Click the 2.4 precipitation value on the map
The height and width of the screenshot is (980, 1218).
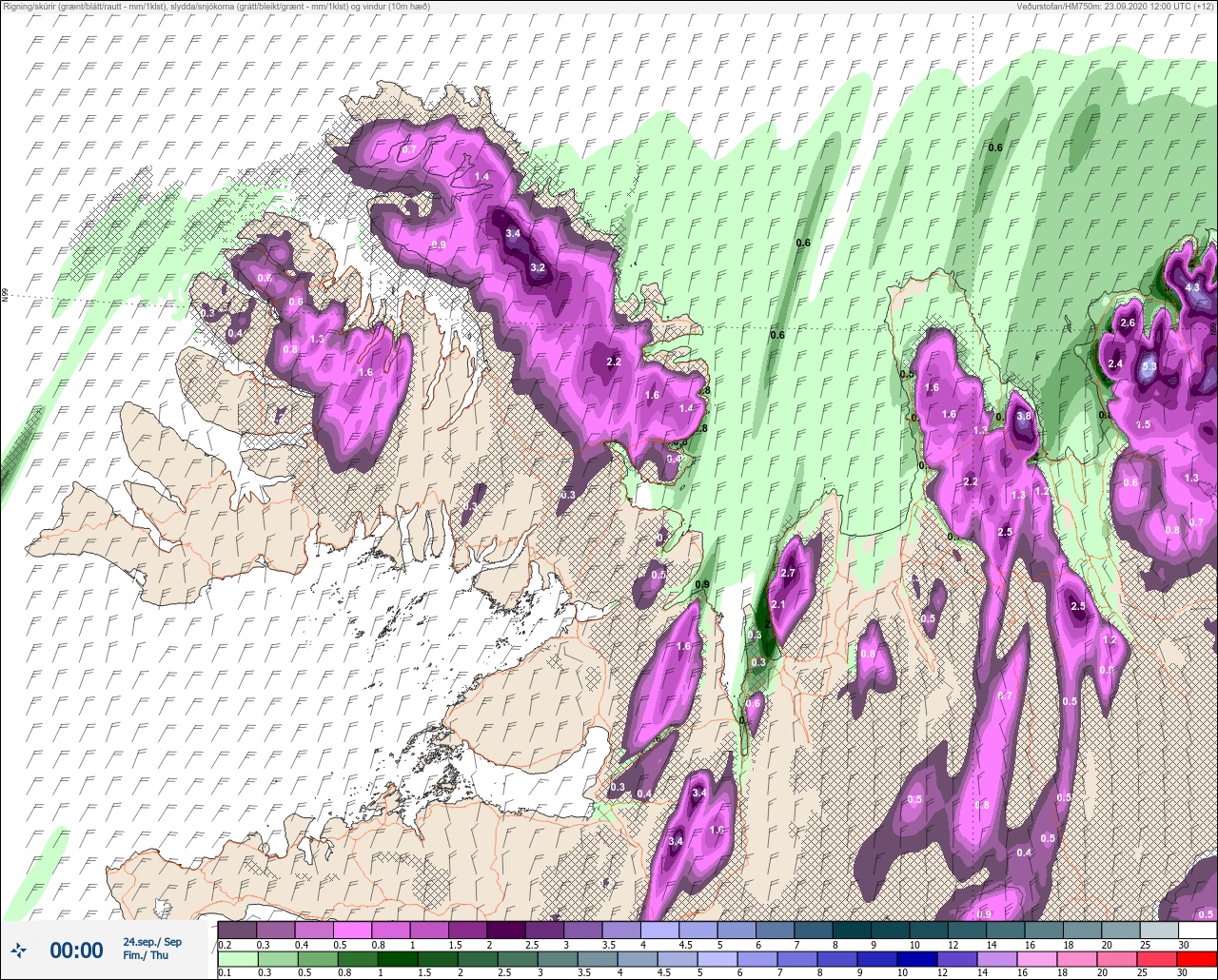pos(1115,364)
